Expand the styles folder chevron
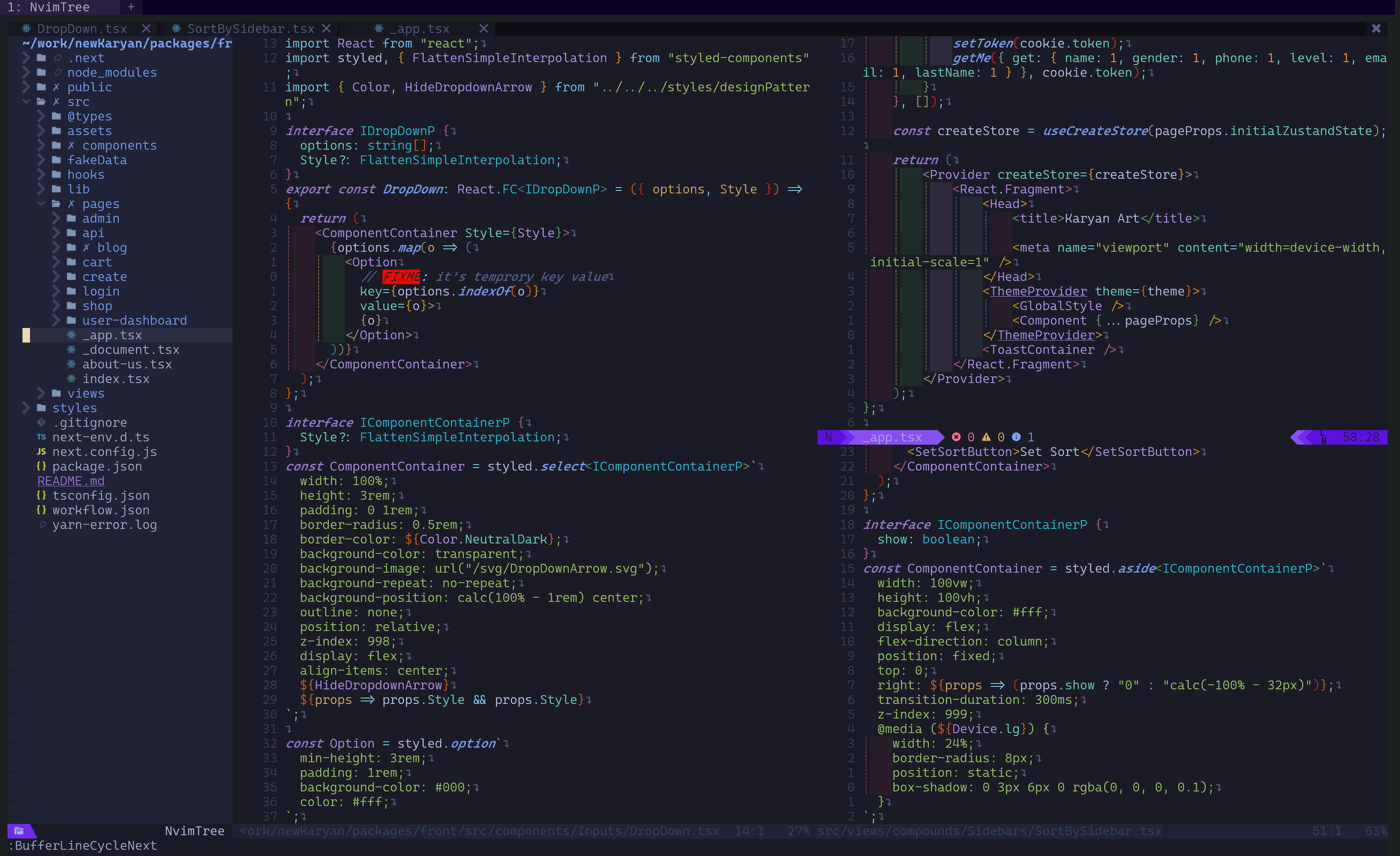Viewport: 1400px width, 856px height. (26, 408)
